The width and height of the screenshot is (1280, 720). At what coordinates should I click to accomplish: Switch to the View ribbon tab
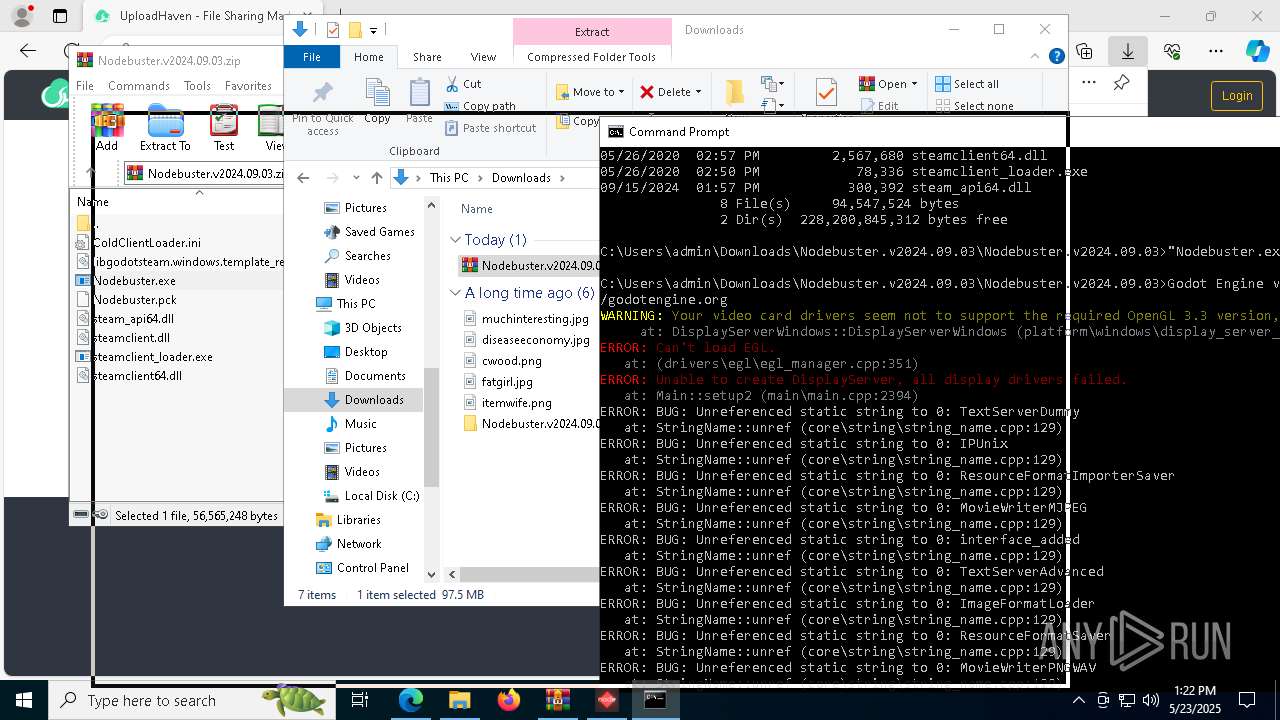pos(483,57)
